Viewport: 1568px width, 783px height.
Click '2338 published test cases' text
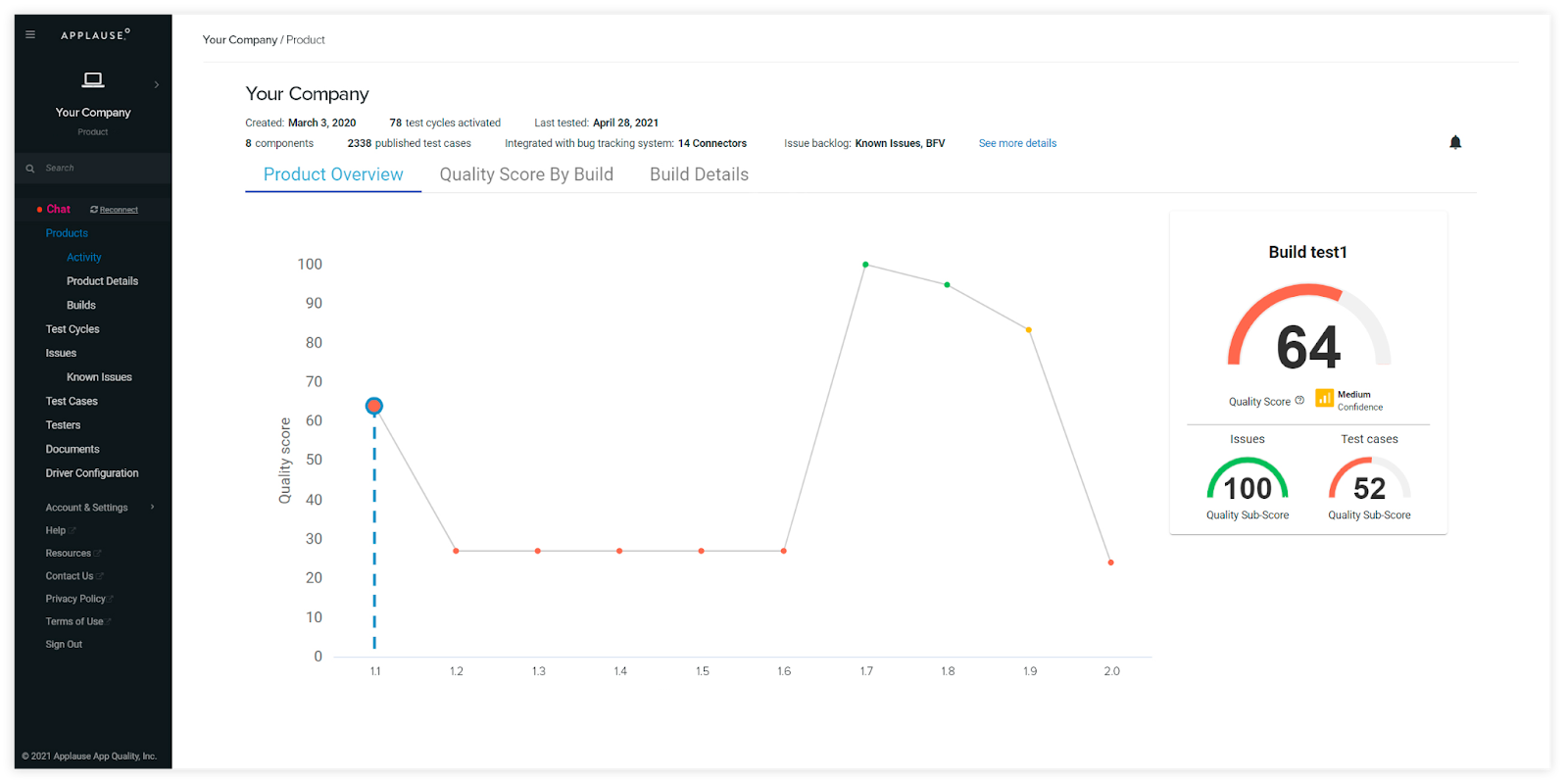tap(409, 143)
